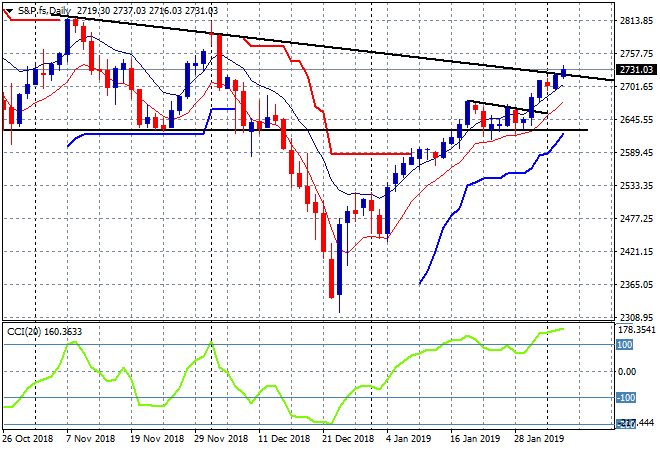
Task: Click the OHLC values 2719.30 2737.03 2716.03 2731.03
Action: (148, 11)
